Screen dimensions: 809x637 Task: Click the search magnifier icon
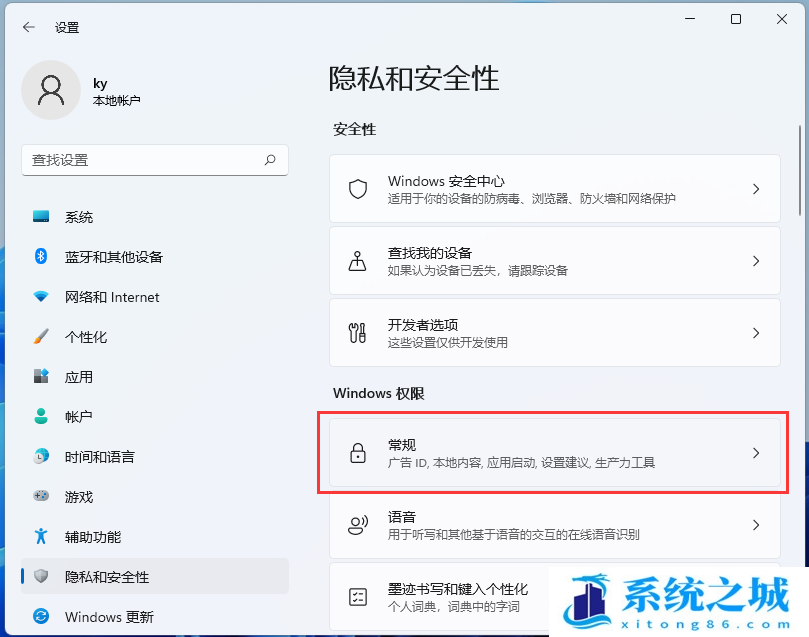pyautogui.click(x=270, y=160)
